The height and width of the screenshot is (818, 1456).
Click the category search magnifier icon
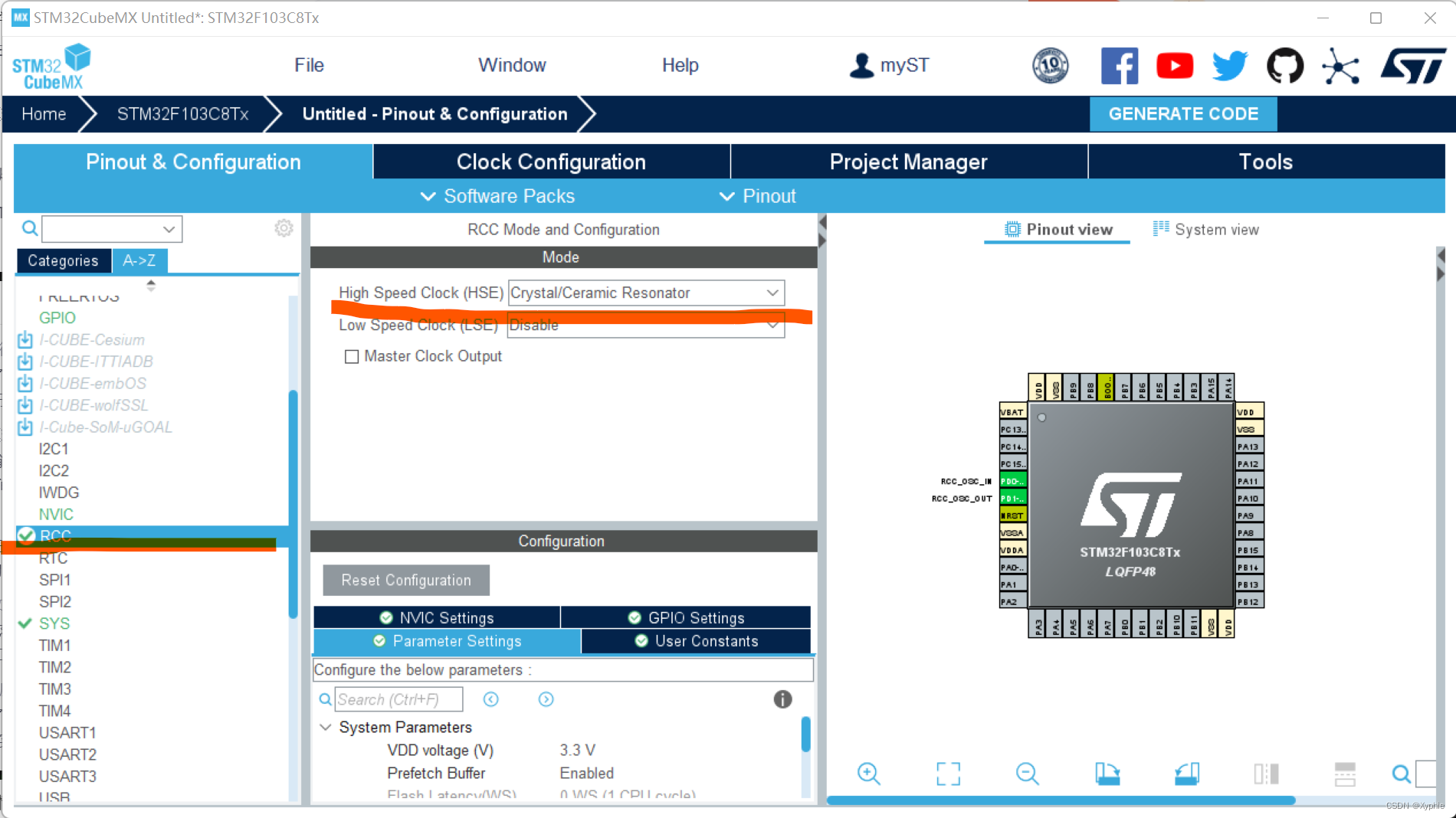29,228
